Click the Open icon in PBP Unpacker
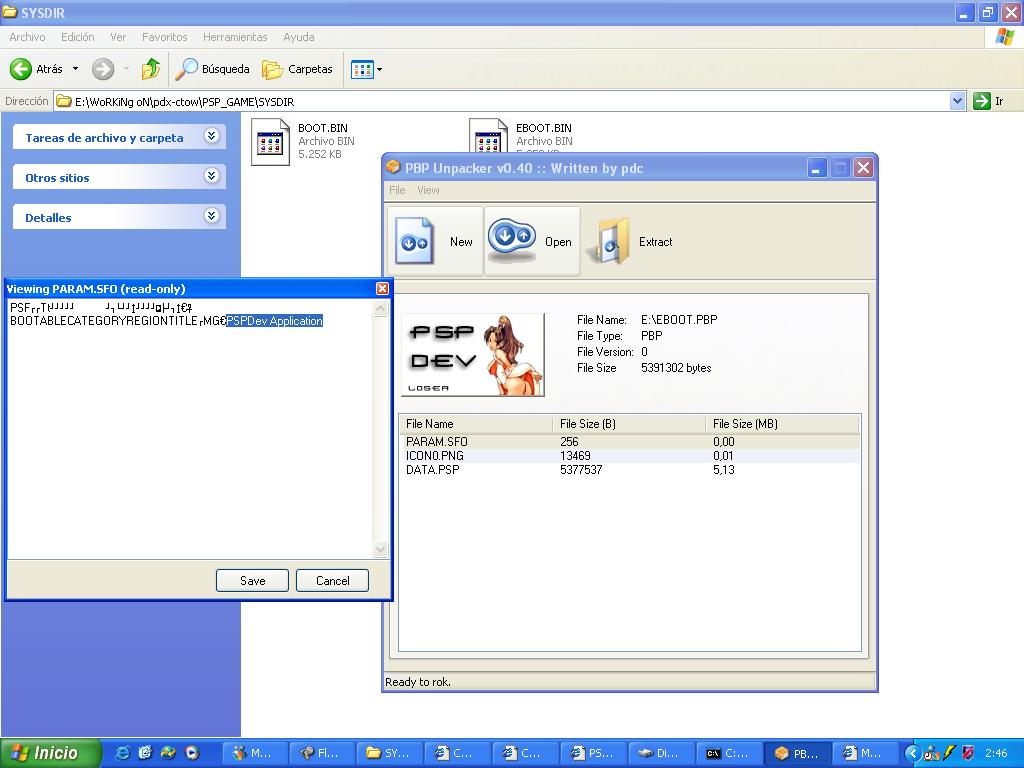Screen dimensions: 1024x768 [x=511, y=240]
